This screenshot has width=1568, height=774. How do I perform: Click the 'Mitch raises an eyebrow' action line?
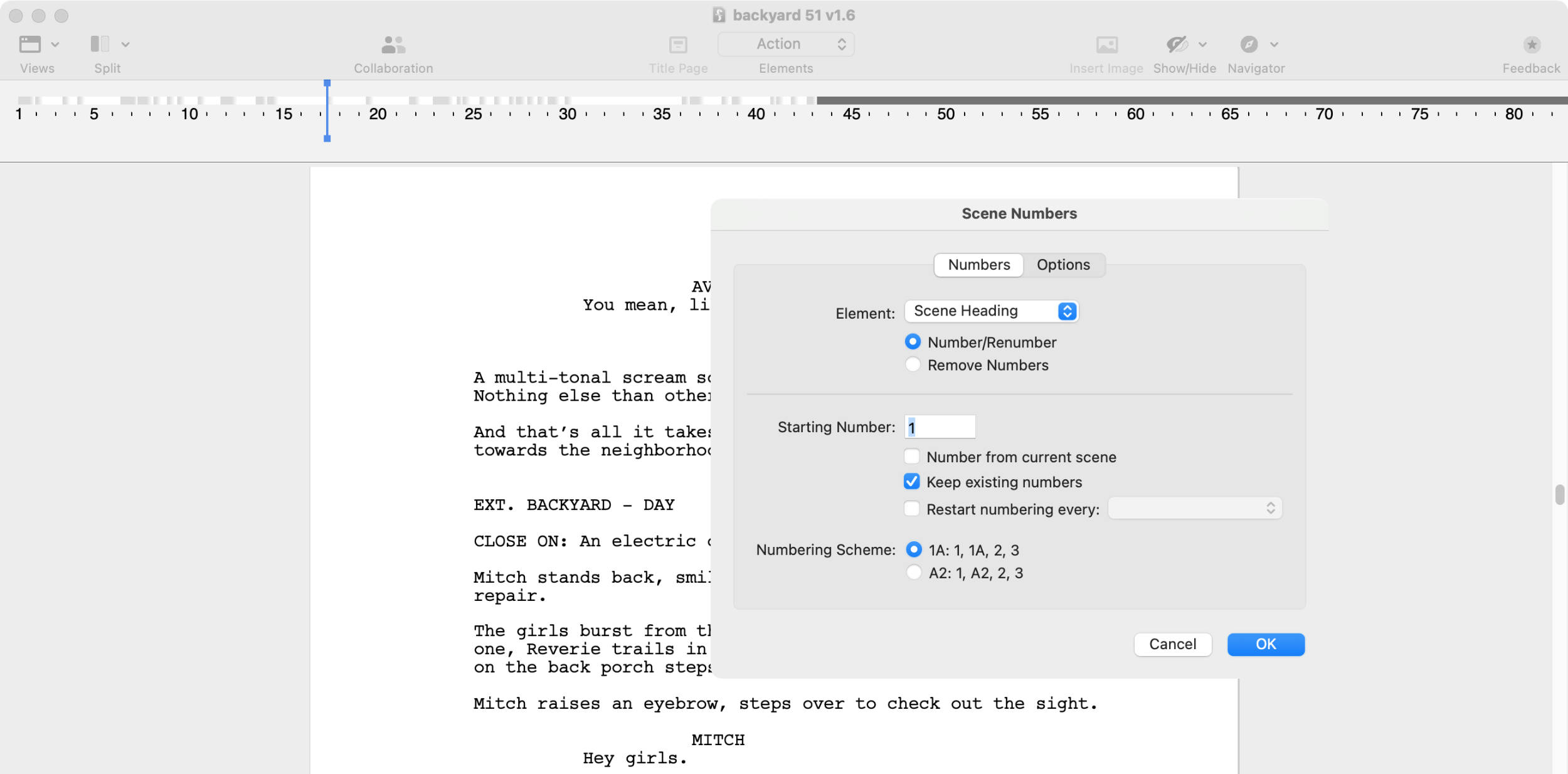[785, 704]
